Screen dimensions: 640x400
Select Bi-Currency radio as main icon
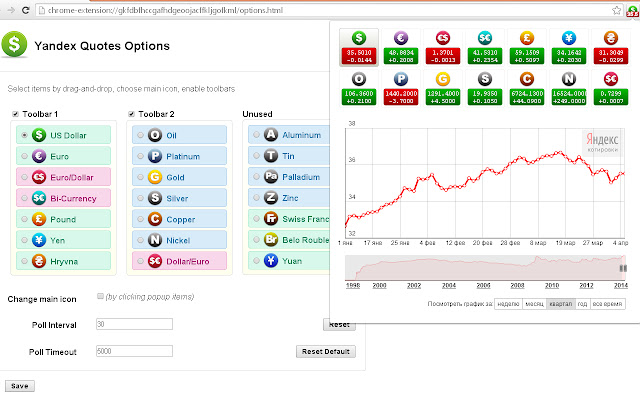coord(24,198)
